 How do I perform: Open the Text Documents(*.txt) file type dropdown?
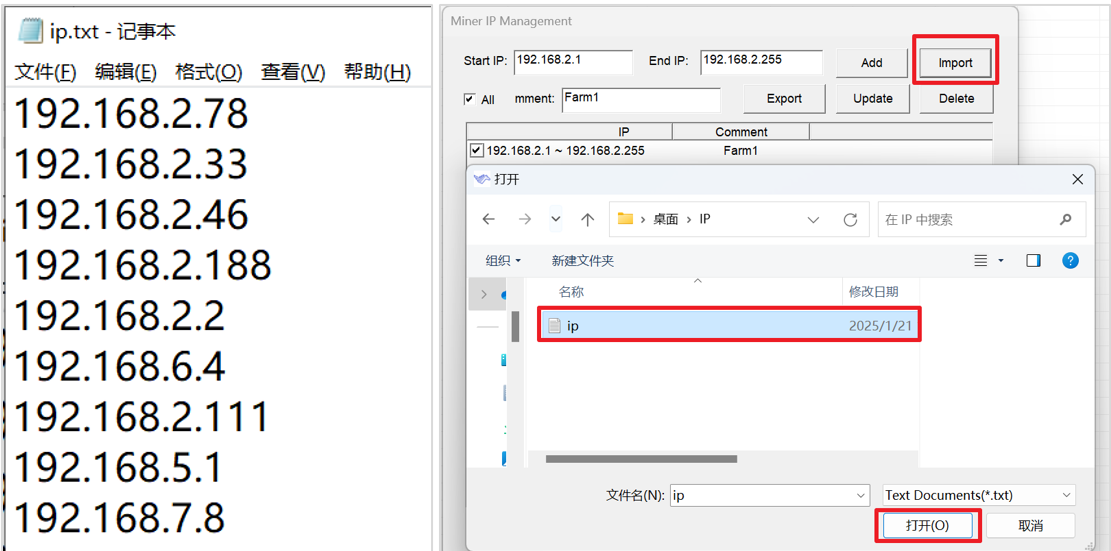pos(979,495)
